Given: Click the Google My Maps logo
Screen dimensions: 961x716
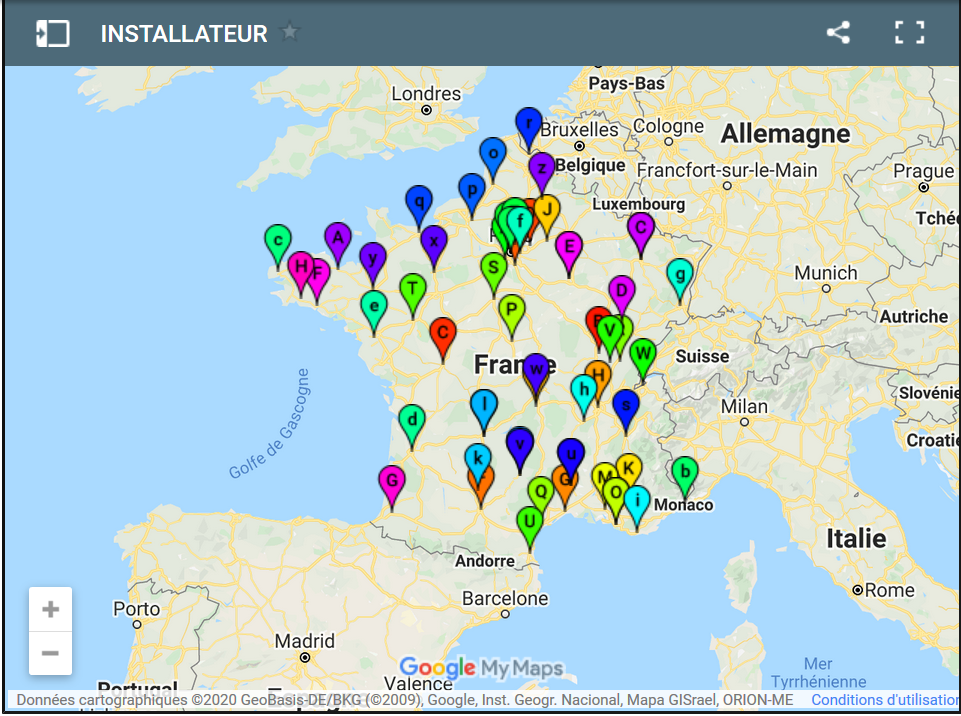Looking at the screenshot, I should click(480, 666).
